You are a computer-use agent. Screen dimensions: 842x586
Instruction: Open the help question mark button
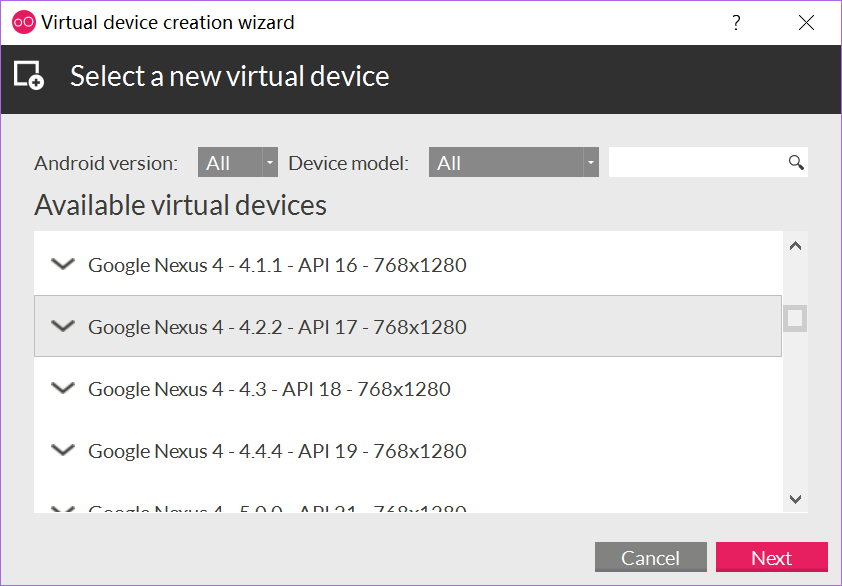[x=736, y=23]
